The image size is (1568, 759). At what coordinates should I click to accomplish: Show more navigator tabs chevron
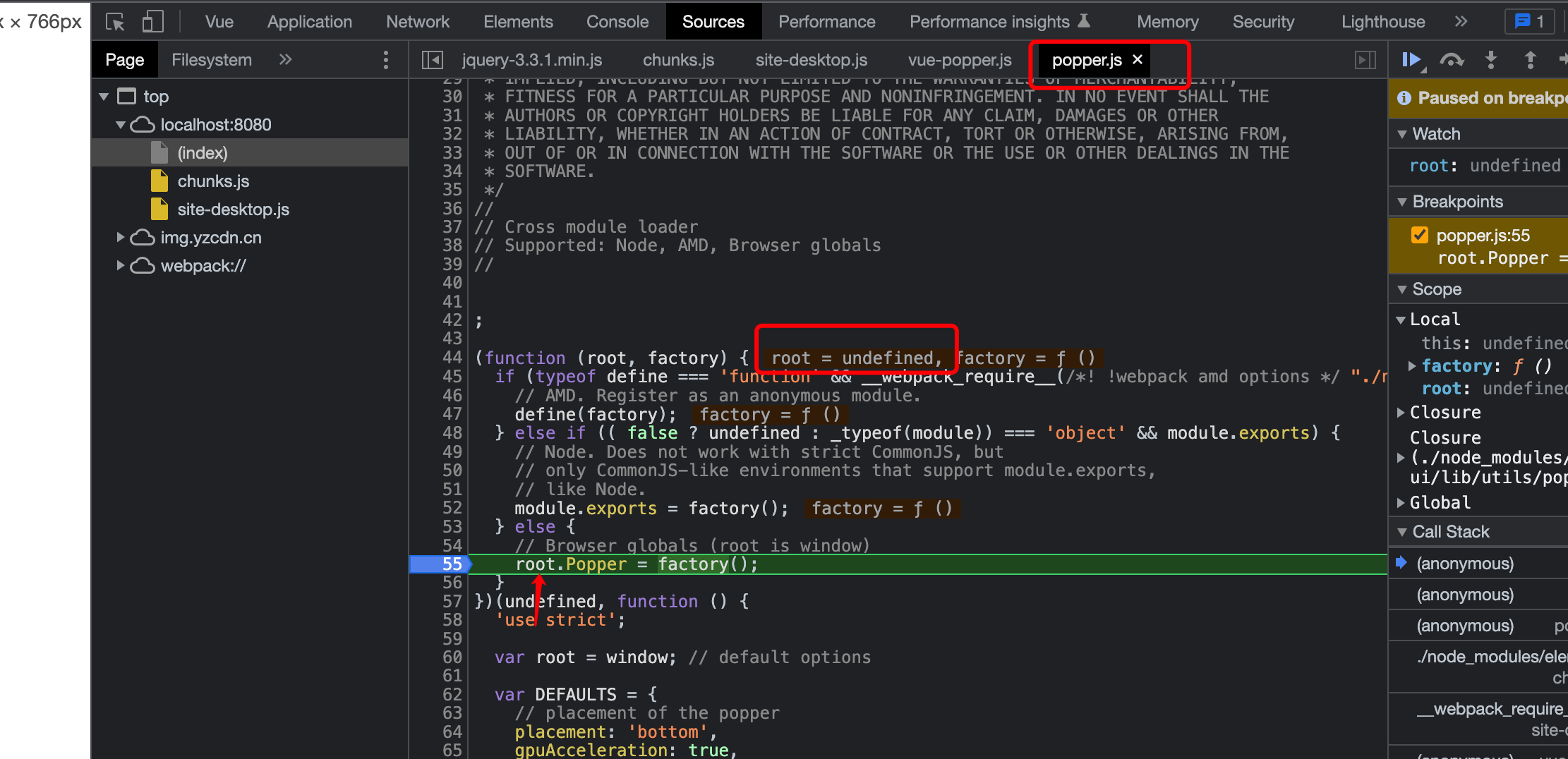tap(285, 60)
